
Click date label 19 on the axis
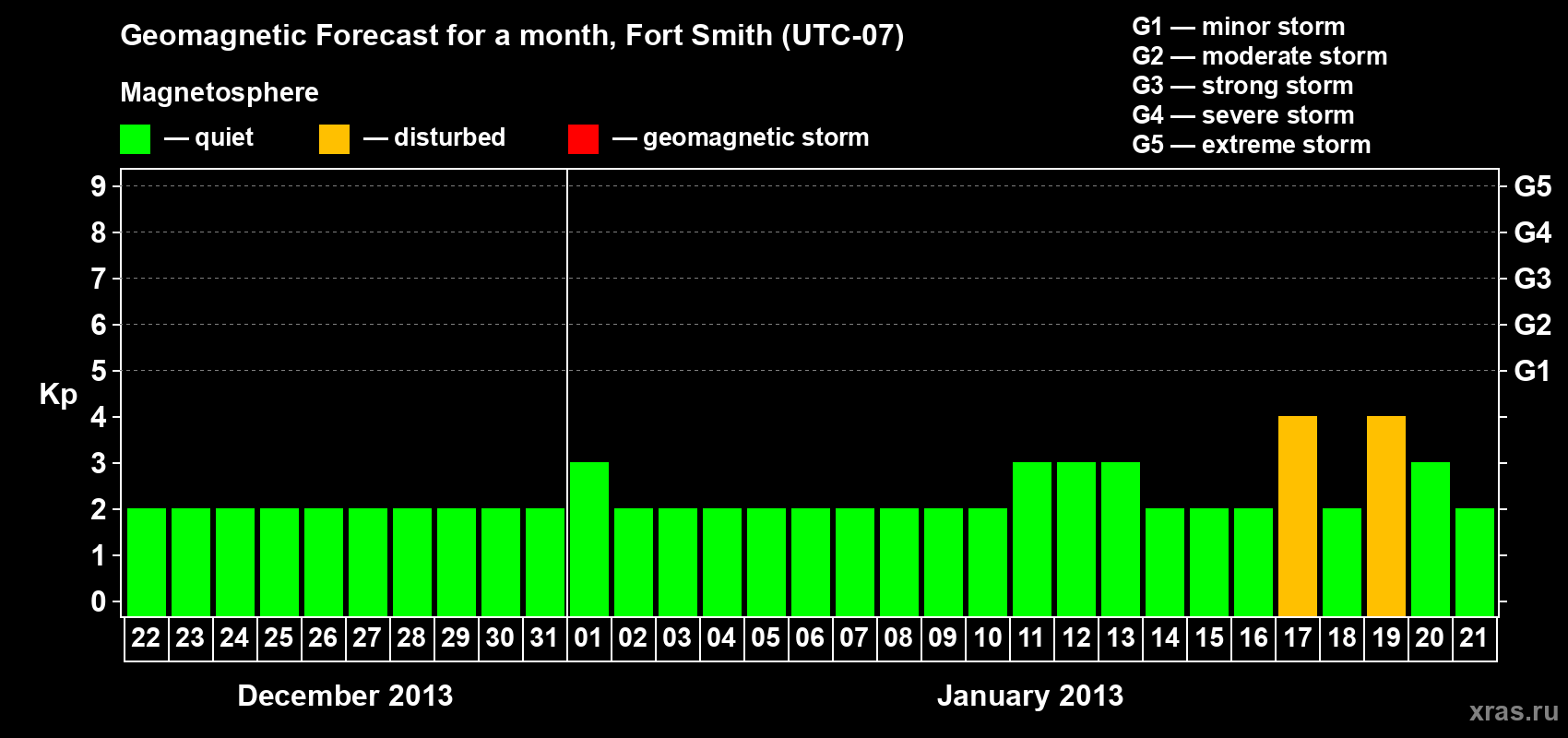coord(1386,637)
